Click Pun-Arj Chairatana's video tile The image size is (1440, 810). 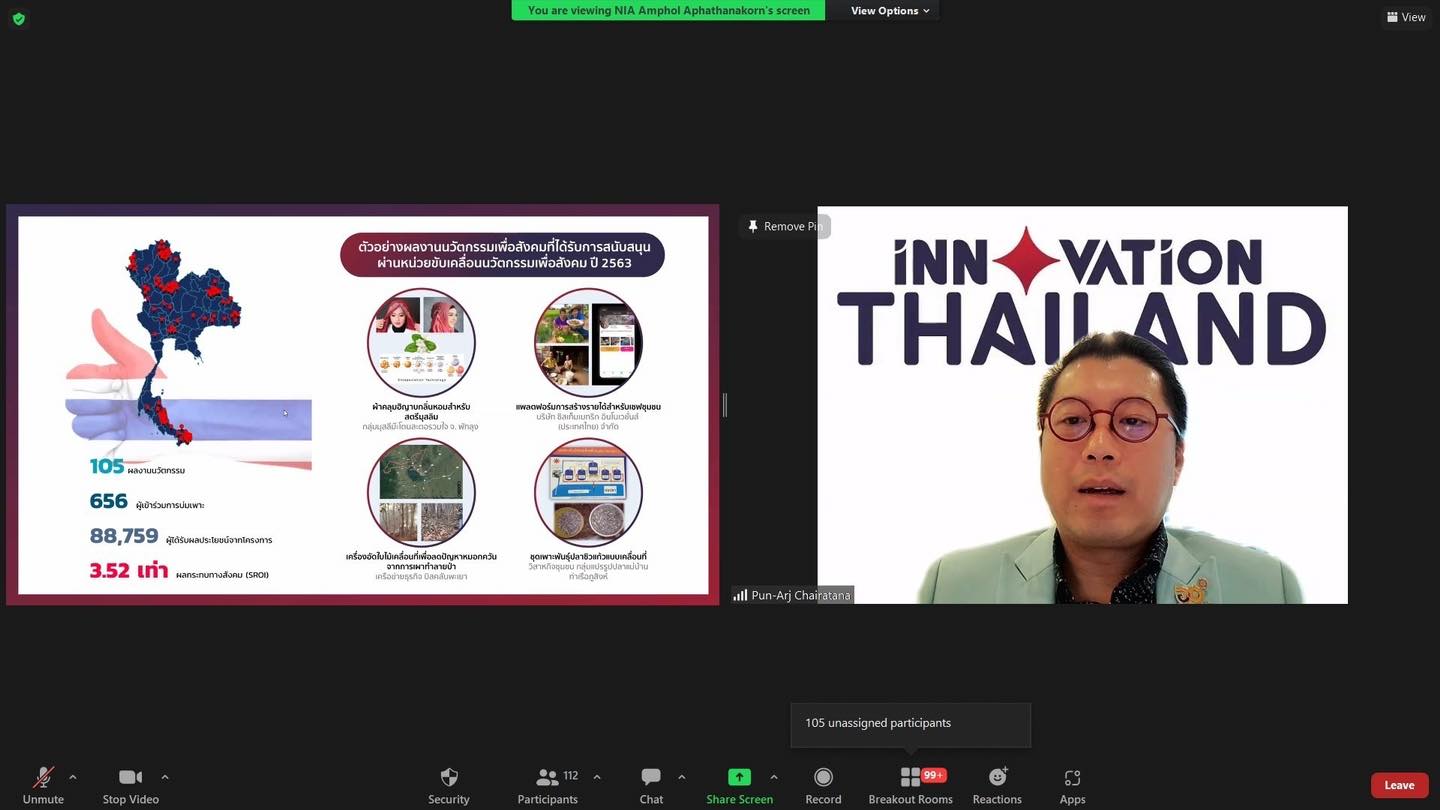[x=1082, y=405]
